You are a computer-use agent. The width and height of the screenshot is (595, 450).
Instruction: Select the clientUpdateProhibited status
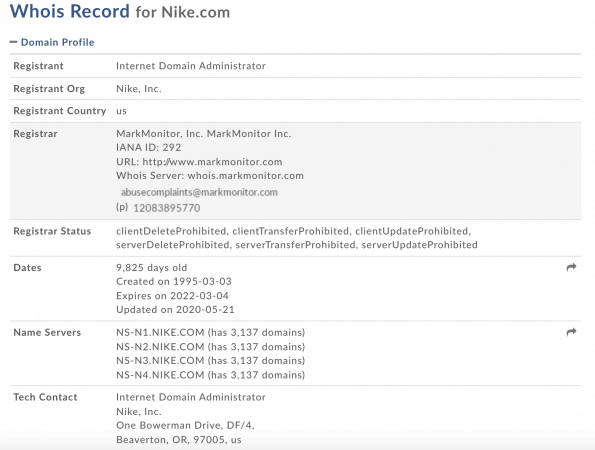tap(412, 231)
